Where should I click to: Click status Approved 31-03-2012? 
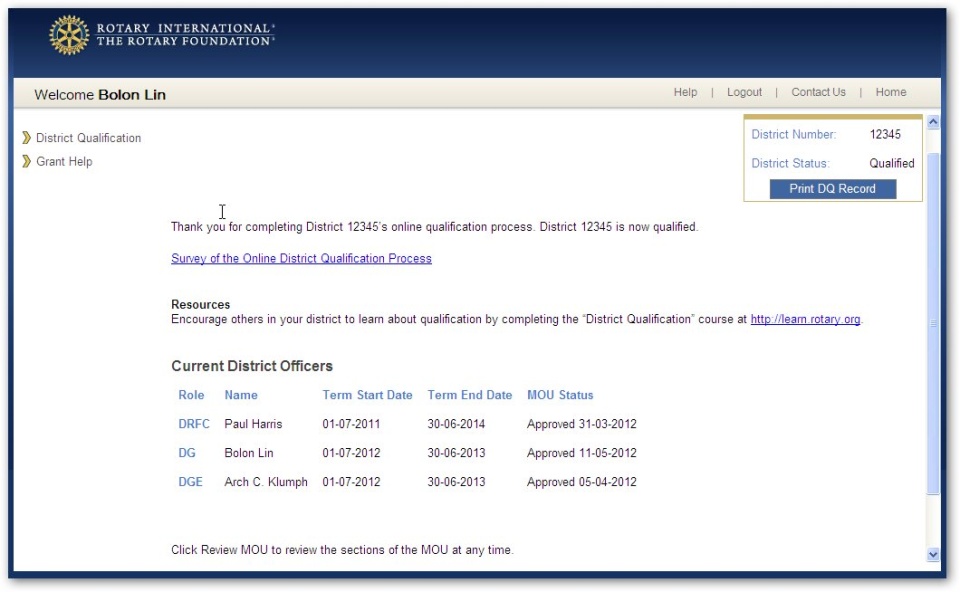tap(582, 424)
